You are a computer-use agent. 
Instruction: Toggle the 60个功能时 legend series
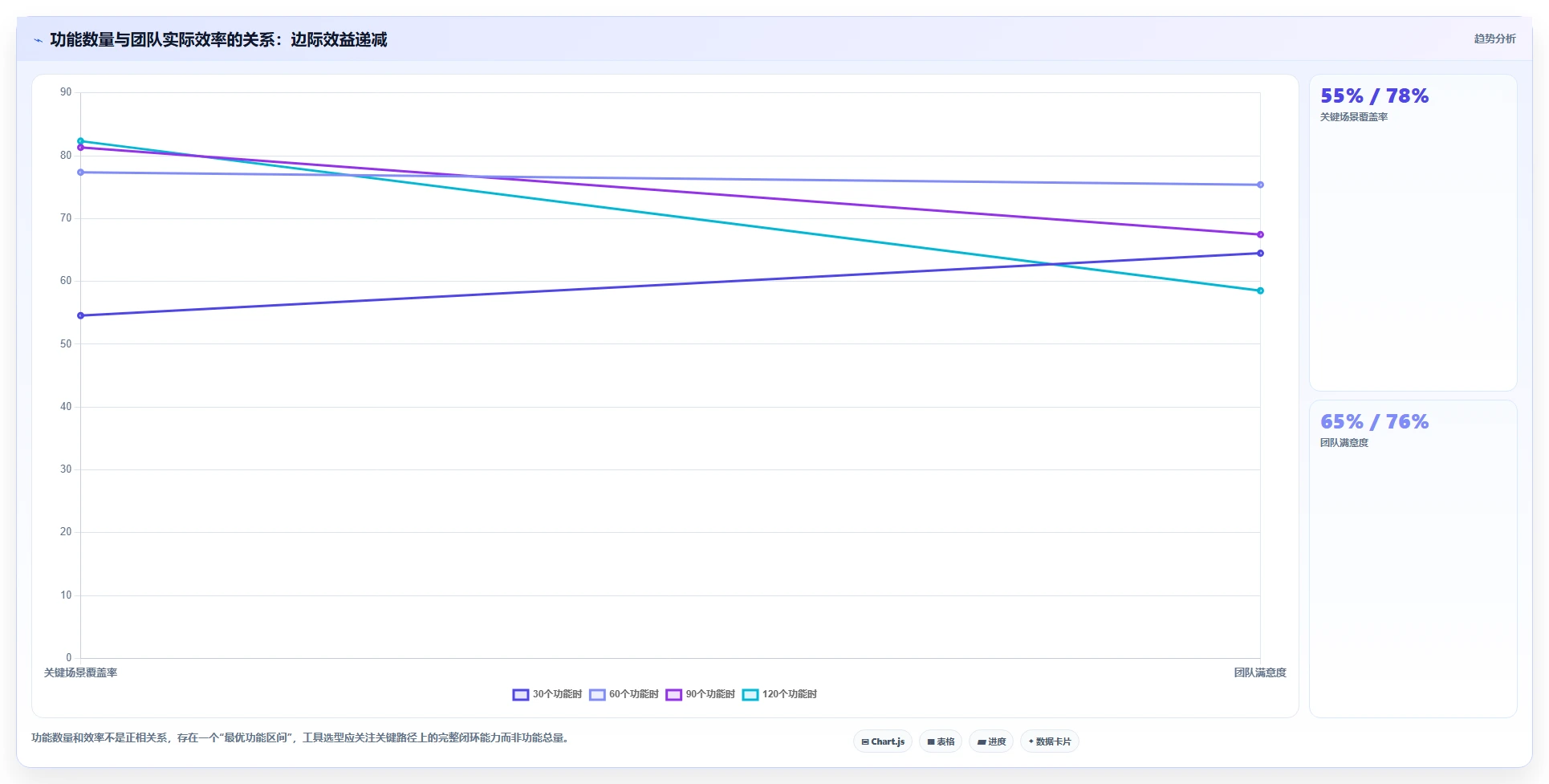point(624,694)
